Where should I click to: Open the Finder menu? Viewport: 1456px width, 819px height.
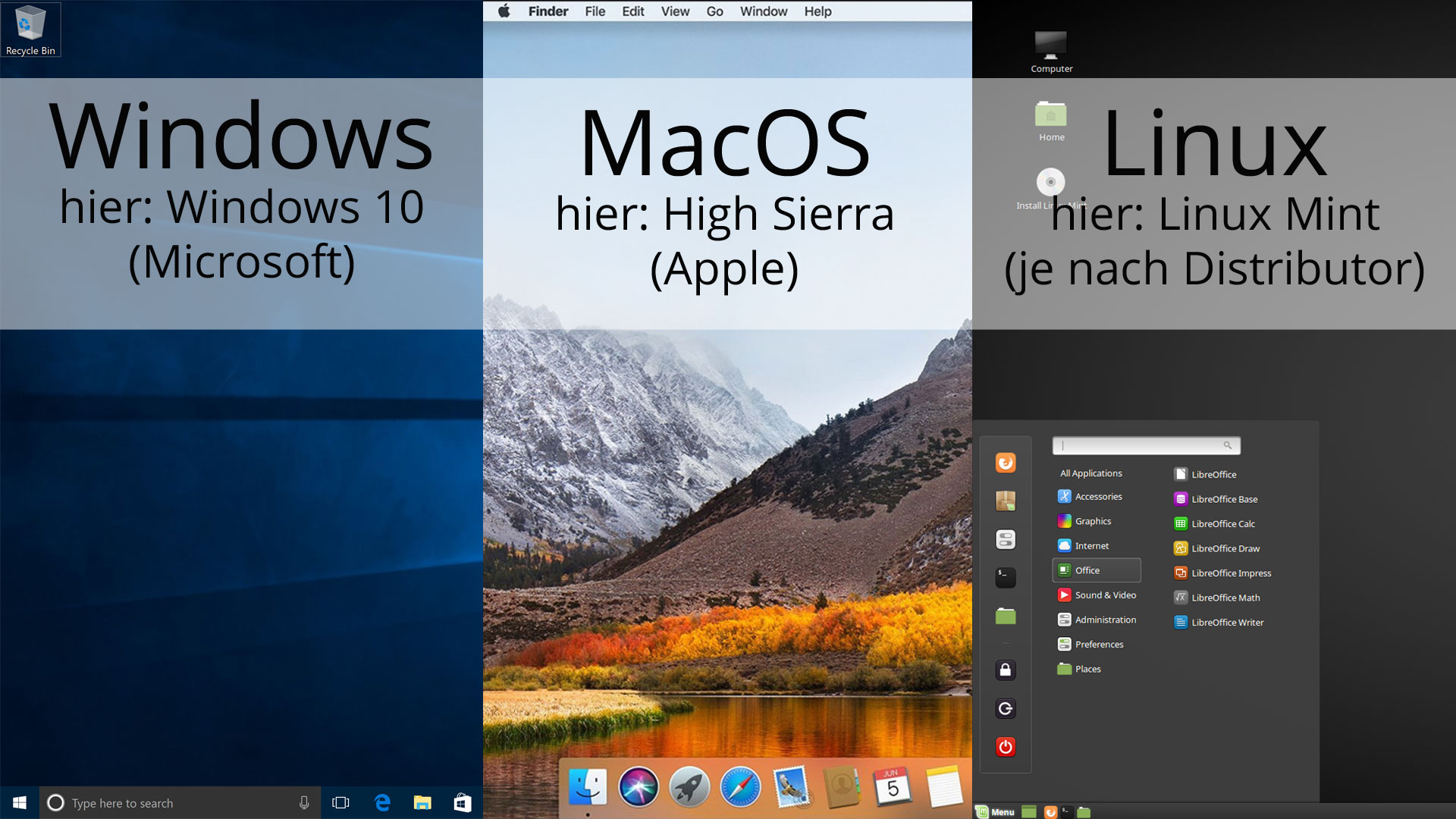548,11
